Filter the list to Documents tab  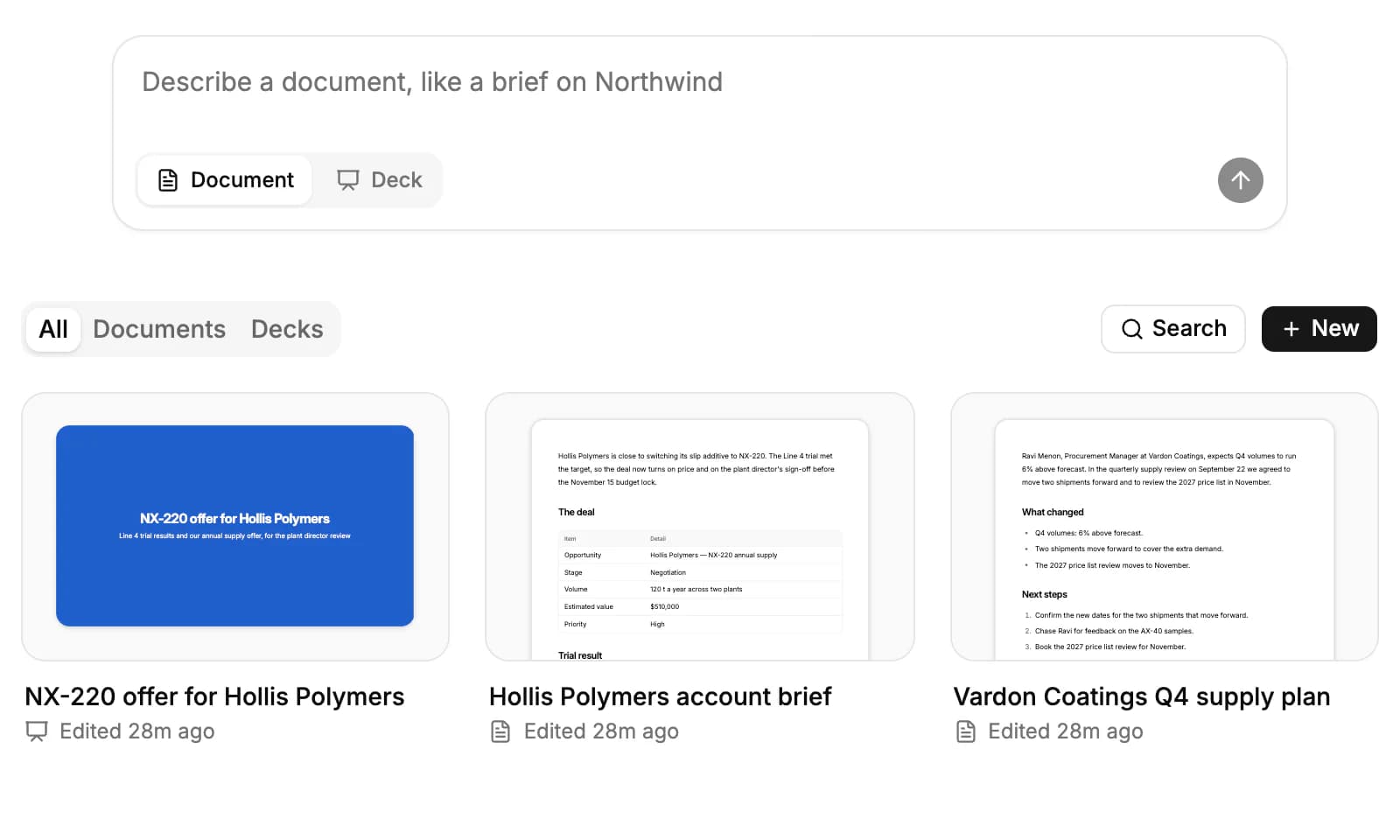[159, 329]
